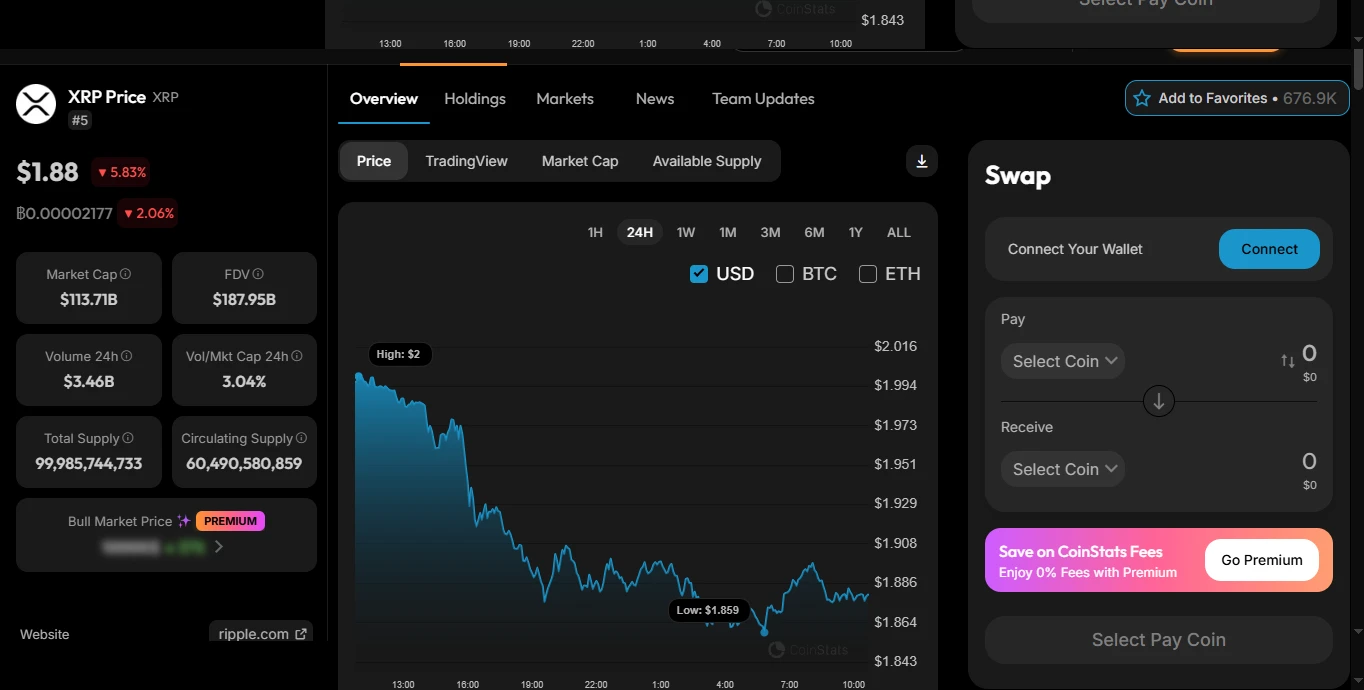Click the FDV info icon
Image resolution: width=1364 pixels, height=690 pixels.
(258, 274)
